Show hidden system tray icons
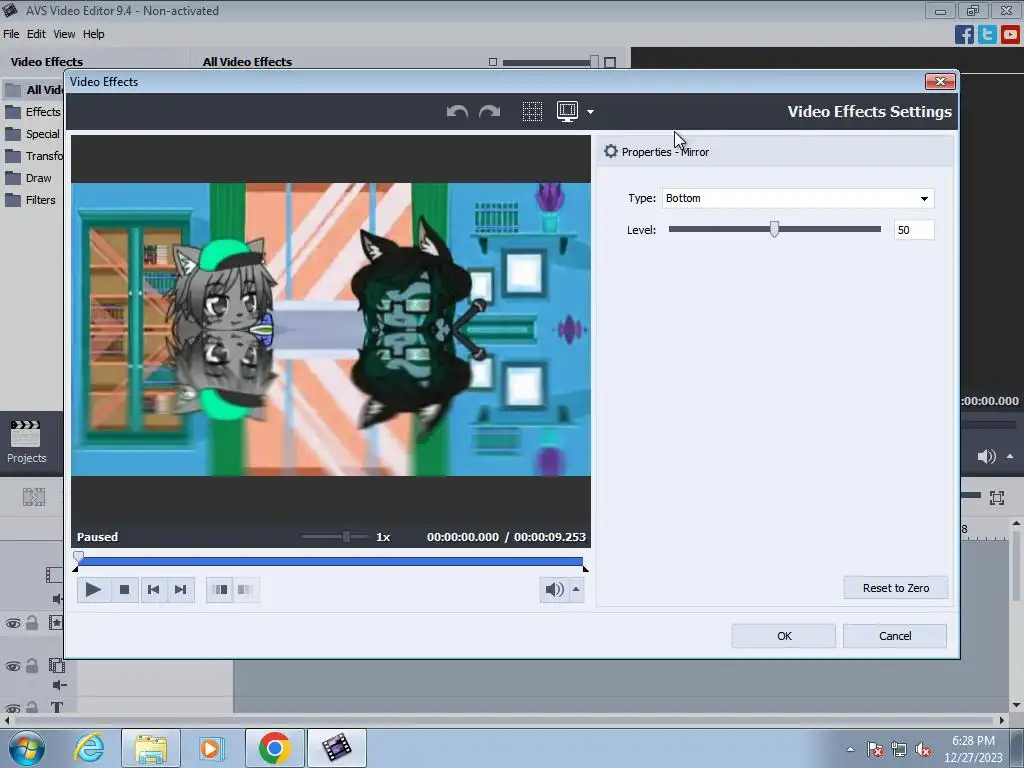Screen dimensions: 1024x768 (850, 749)
